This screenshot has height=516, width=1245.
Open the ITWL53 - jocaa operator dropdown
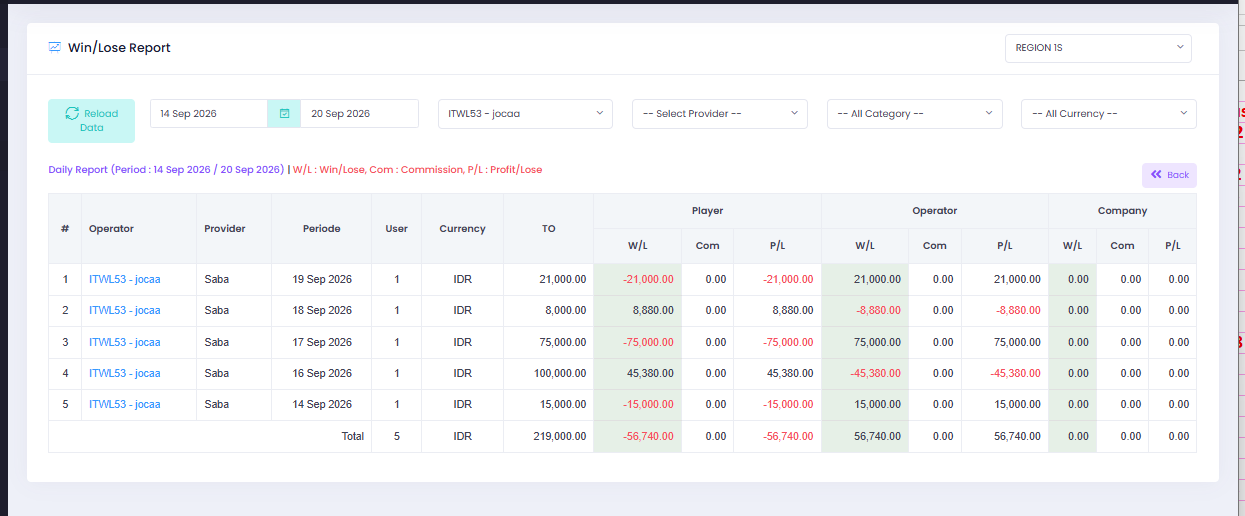click(526, 114)
